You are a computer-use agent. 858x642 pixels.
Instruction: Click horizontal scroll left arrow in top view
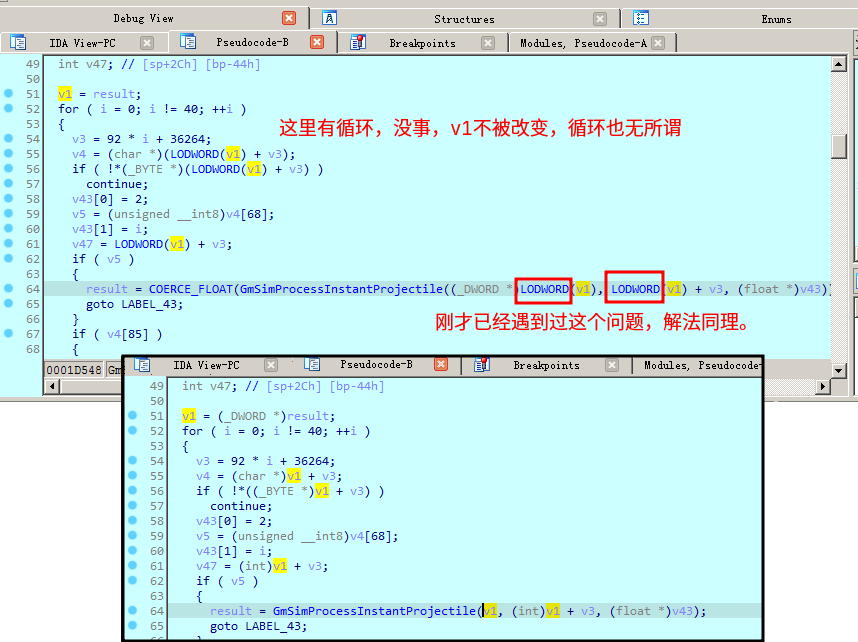(52, 386)
